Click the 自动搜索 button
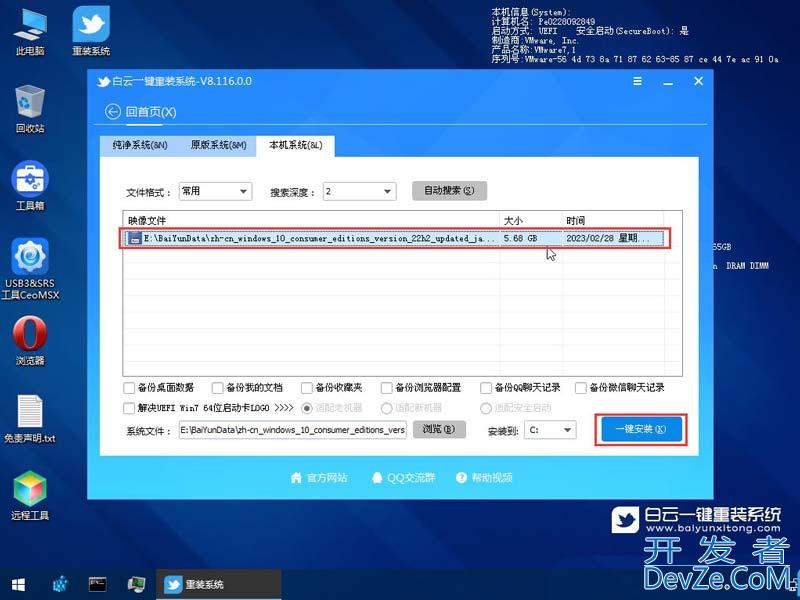The width and height of the screenshot is (800, 600). coord(449,191)
